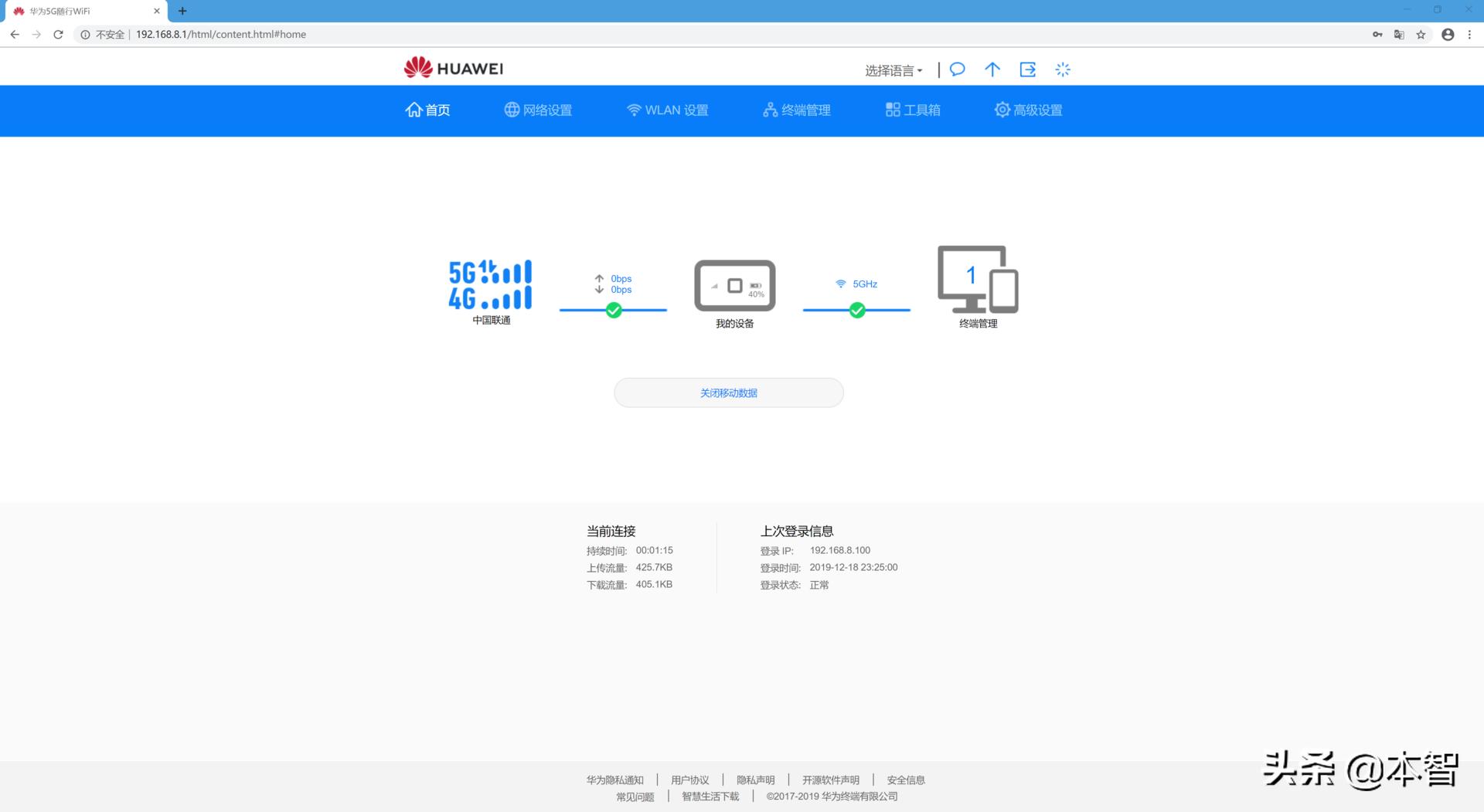Select the WLAN 设置 wireless settings icon
The image size is (1484, 812).
[634, 110]
